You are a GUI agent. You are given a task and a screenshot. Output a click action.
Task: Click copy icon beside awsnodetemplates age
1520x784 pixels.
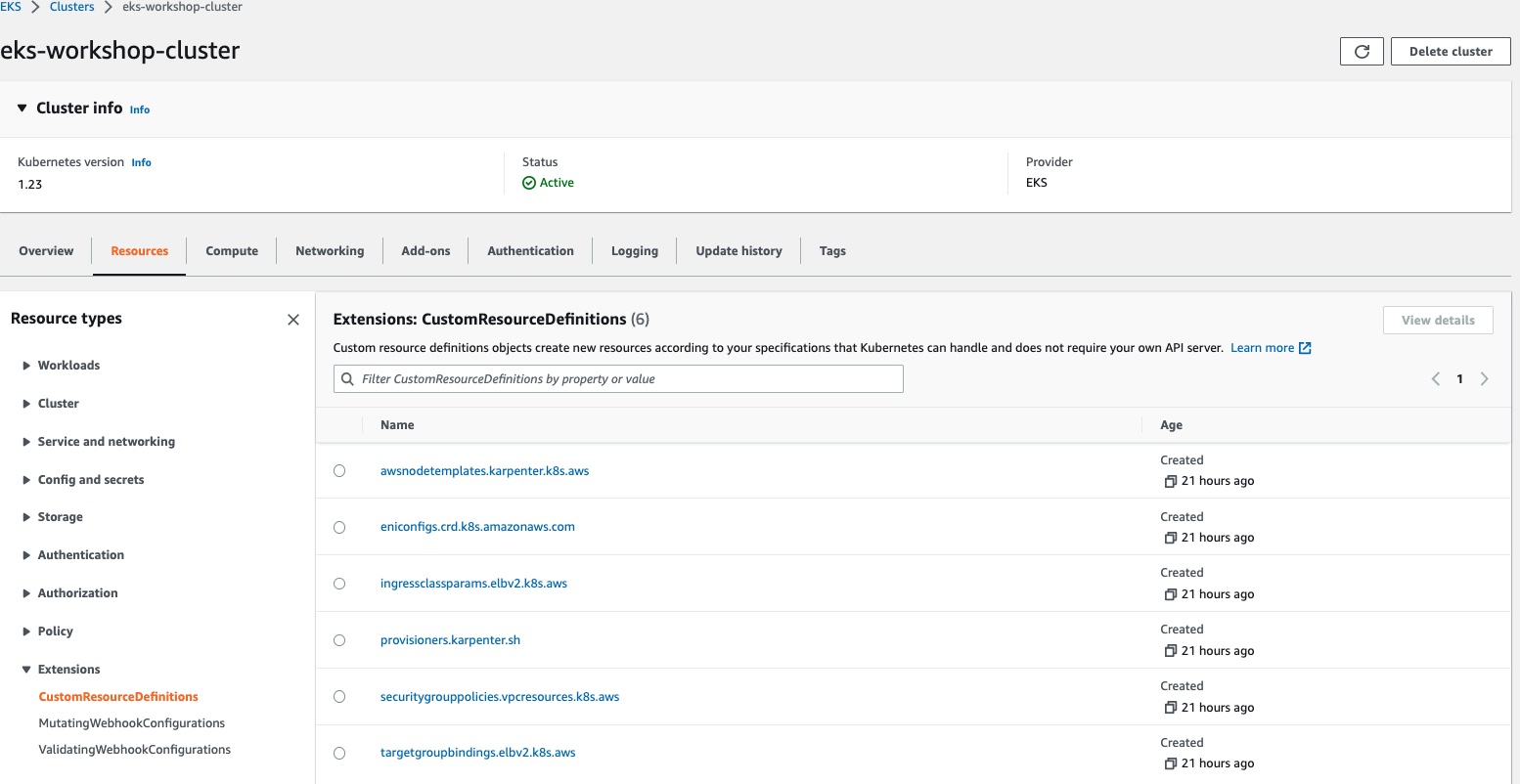click(x=1170, y=481)
